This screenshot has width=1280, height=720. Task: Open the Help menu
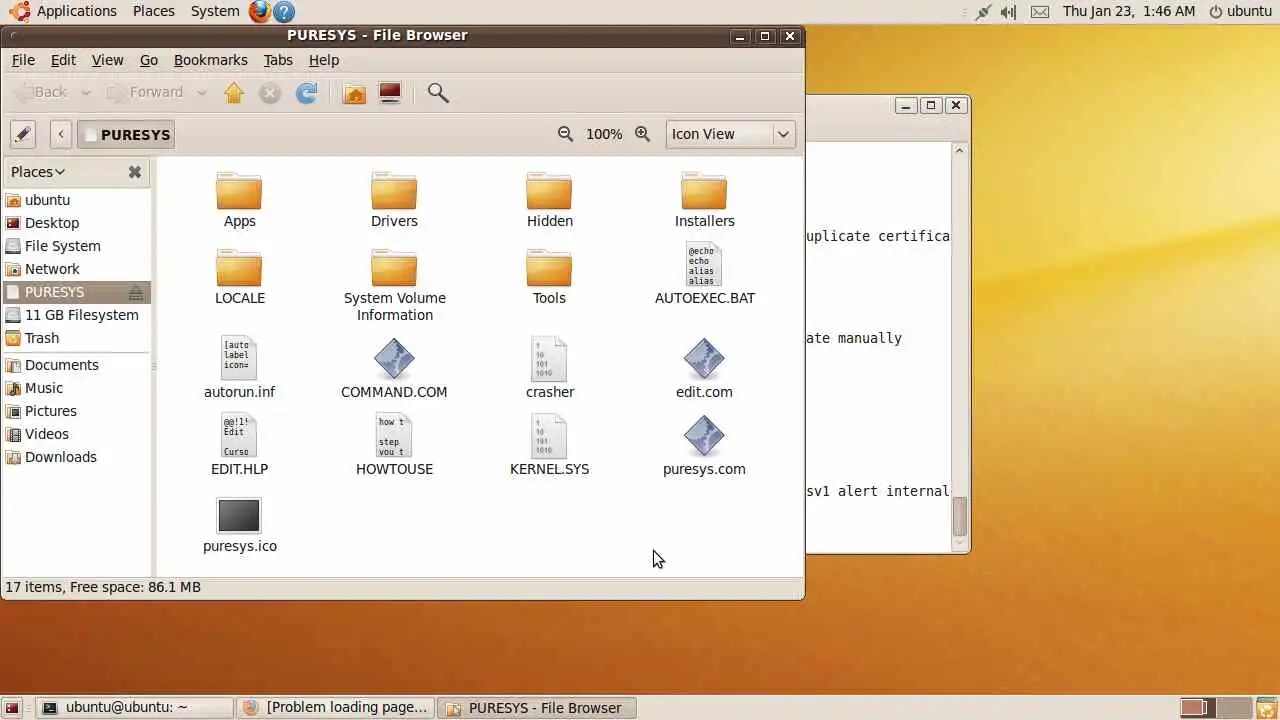pos(324,60)
